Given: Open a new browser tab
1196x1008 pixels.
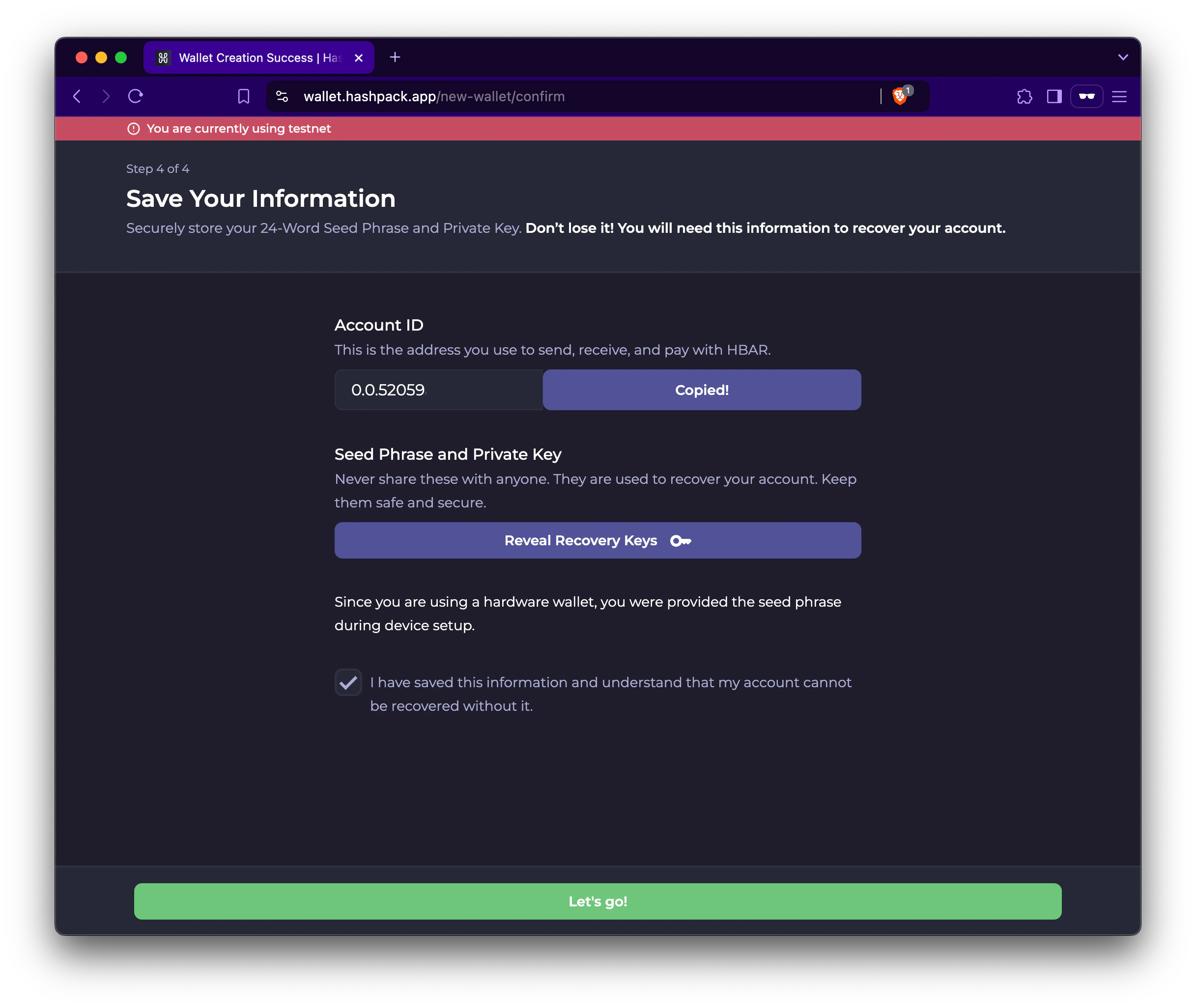Looking at the screenshot, I should coord(395,57).
